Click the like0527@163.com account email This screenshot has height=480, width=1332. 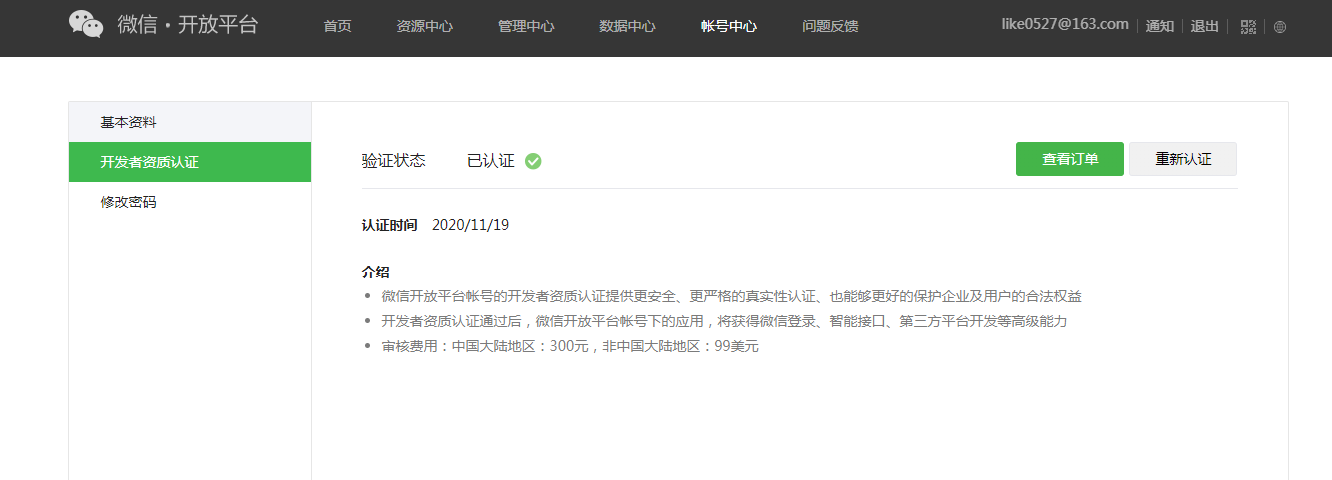tap(1065, 24)
